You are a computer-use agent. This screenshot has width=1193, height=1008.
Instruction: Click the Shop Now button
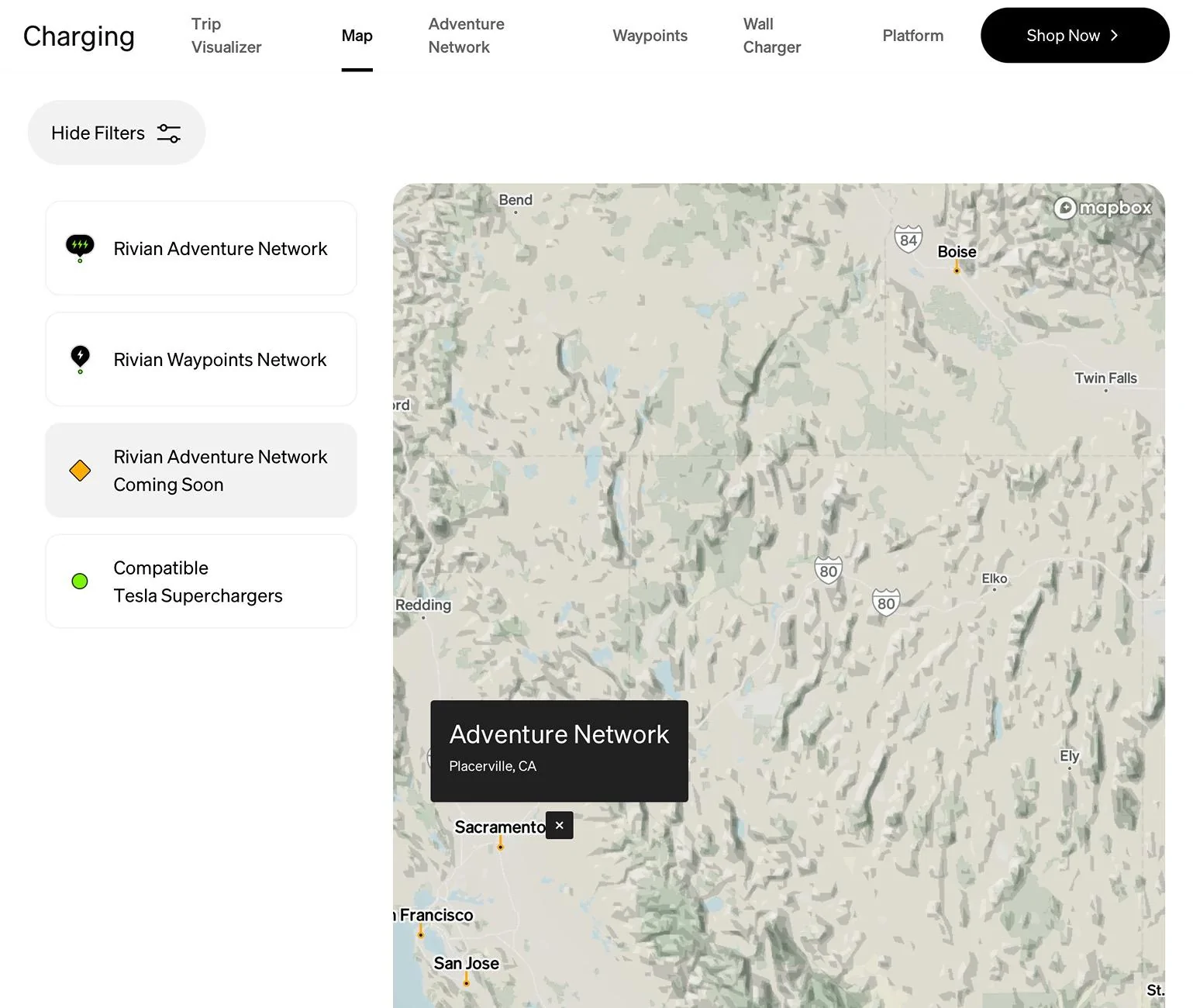click(1075, 36)
